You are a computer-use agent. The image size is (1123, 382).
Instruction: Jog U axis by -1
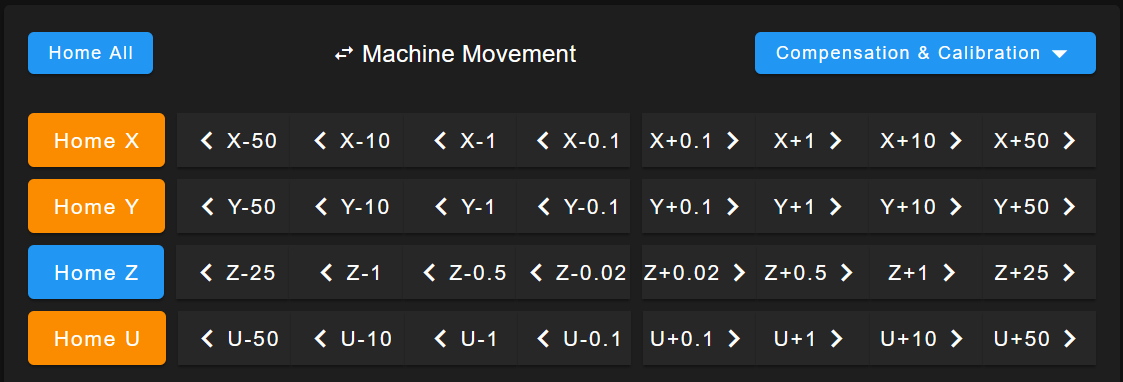460,338
